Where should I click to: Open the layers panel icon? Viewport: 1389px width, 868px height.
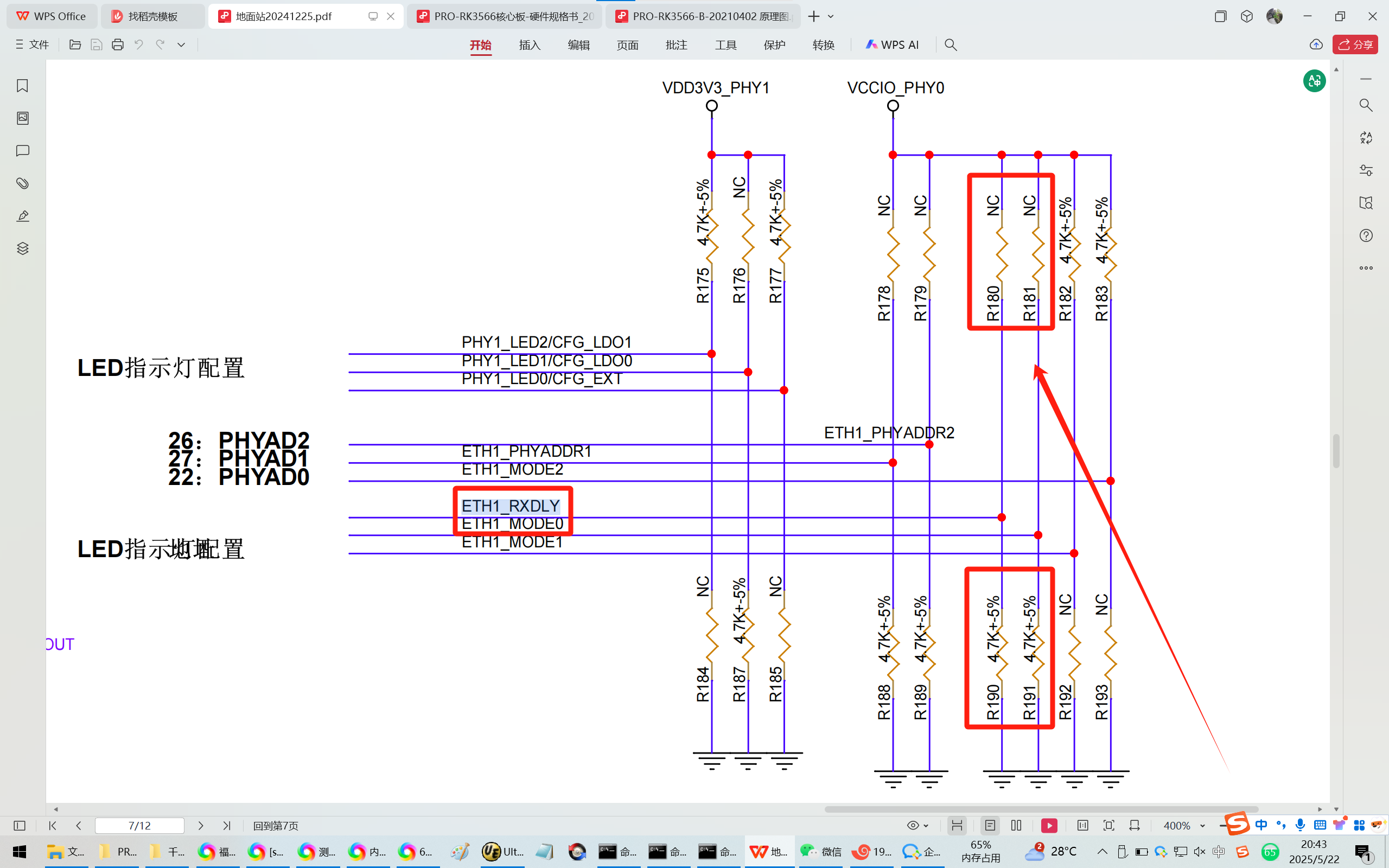click(x=22, y=248)
